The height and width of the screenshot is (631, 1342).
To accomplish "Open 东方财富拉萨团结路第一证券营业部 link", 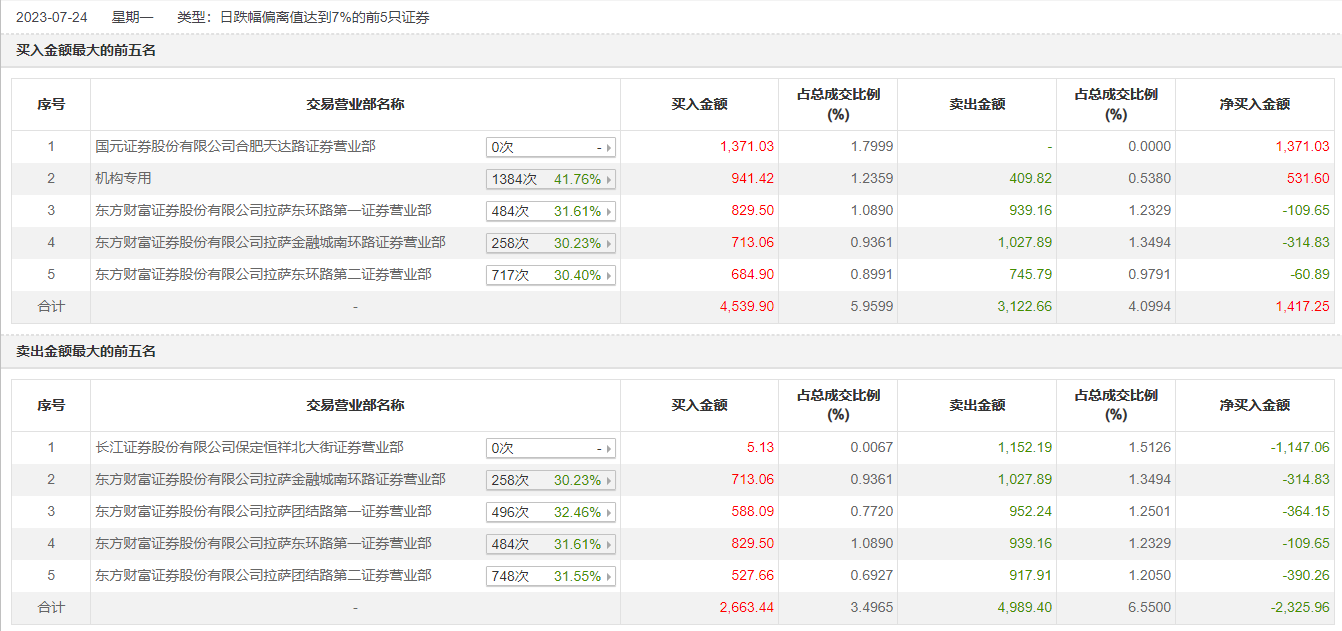I will click(263, 511).
